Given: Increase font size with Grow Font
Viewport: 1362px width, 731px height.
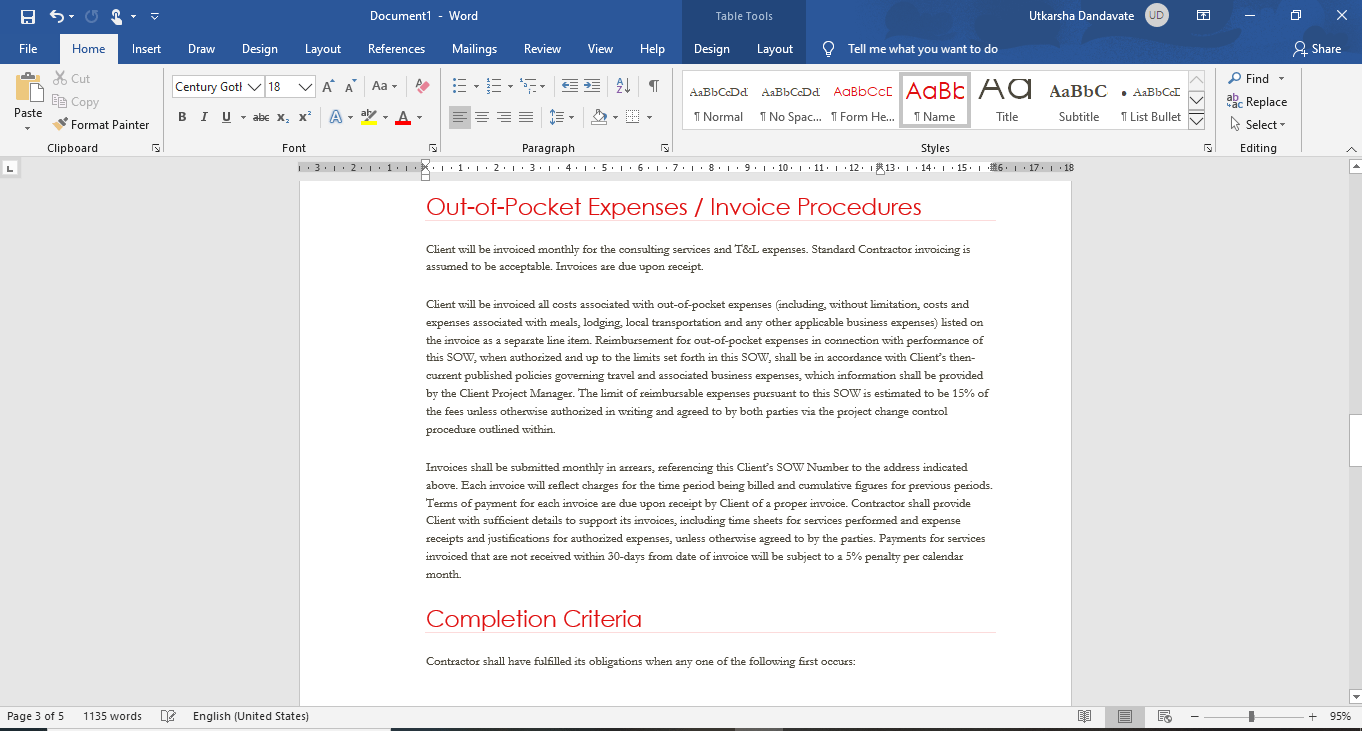Looking at the screenshot, I should (x=328, y=87).
